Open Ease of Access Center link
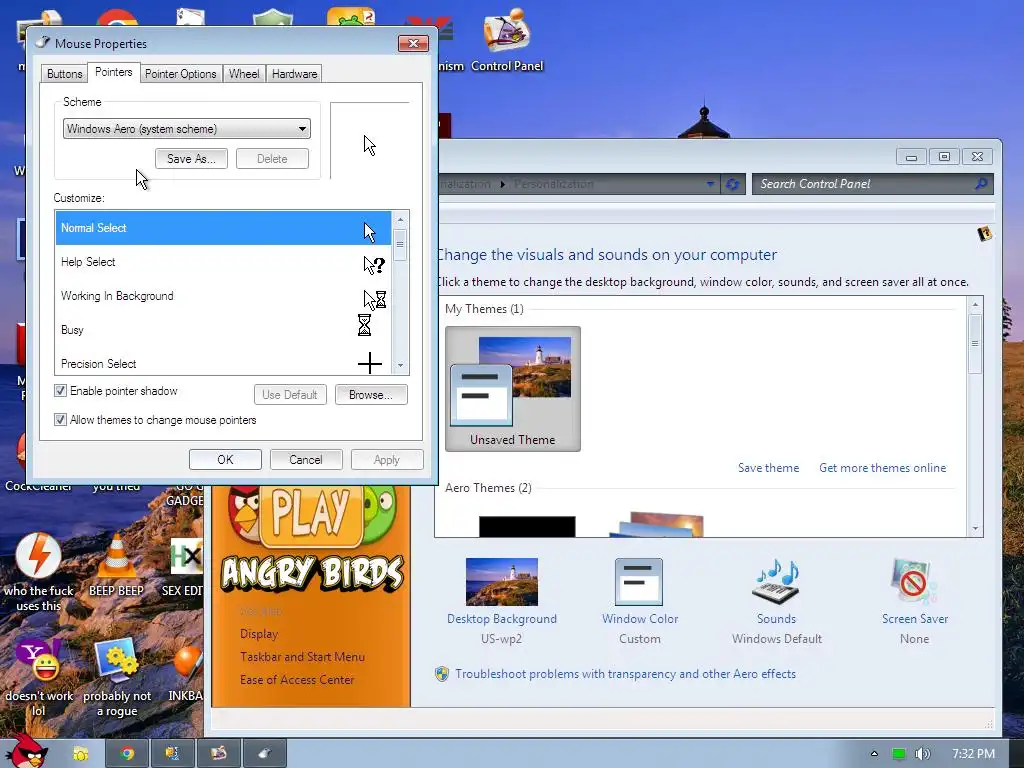1024x768 pixels. [x=297, y=680]
